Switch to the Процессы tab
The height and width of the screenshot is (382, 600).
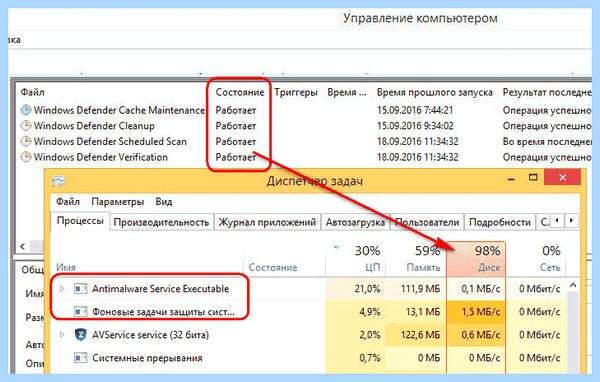80,221
